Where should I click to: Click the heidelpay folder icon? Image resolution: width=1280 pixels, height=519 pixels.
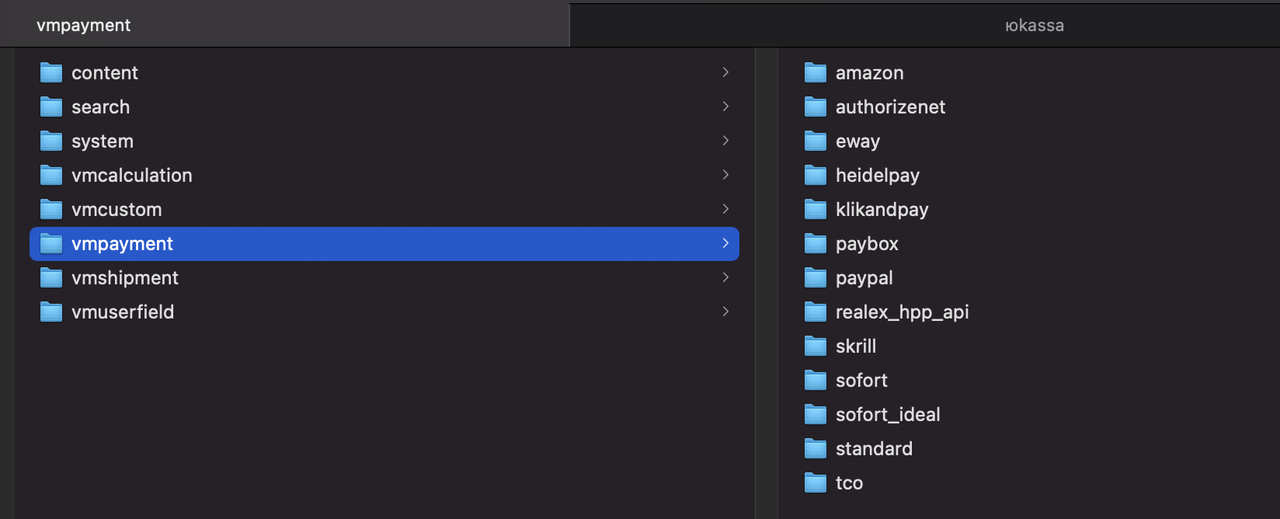(x=816, y=175)
